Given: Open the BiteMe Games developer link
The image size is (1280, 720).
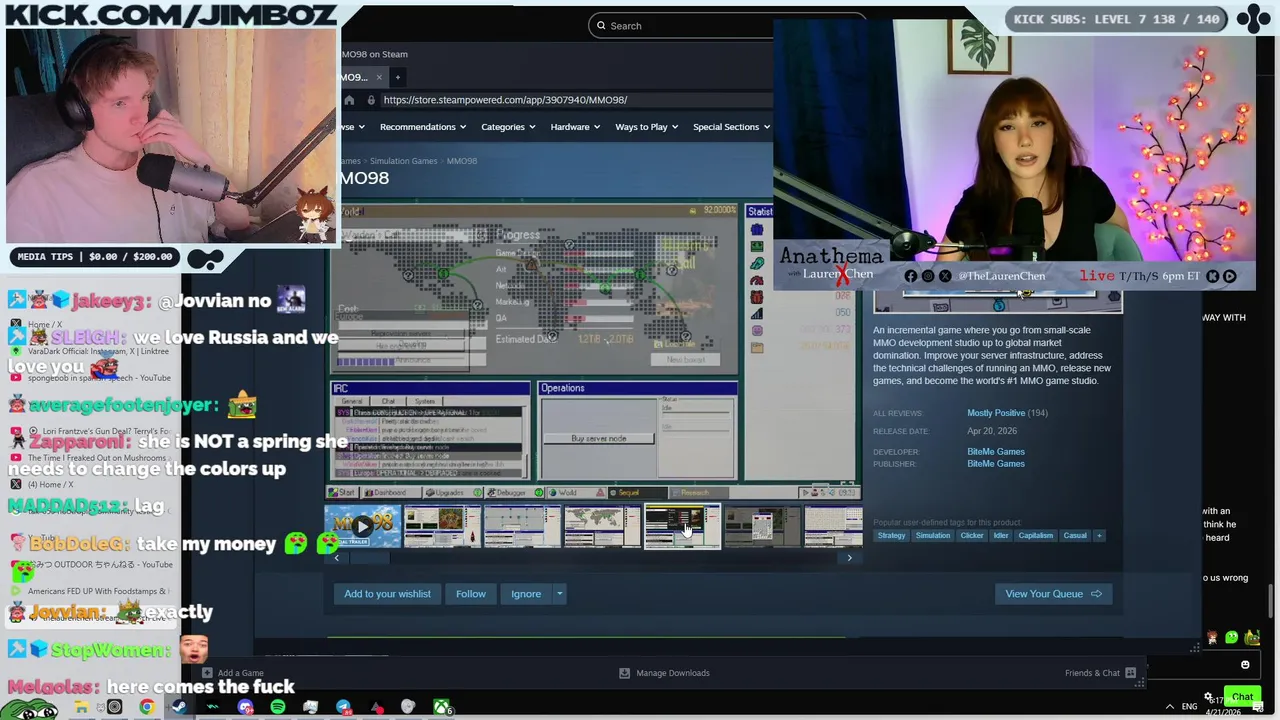Looking at the screenshot, I should click(x=995, y=452).
